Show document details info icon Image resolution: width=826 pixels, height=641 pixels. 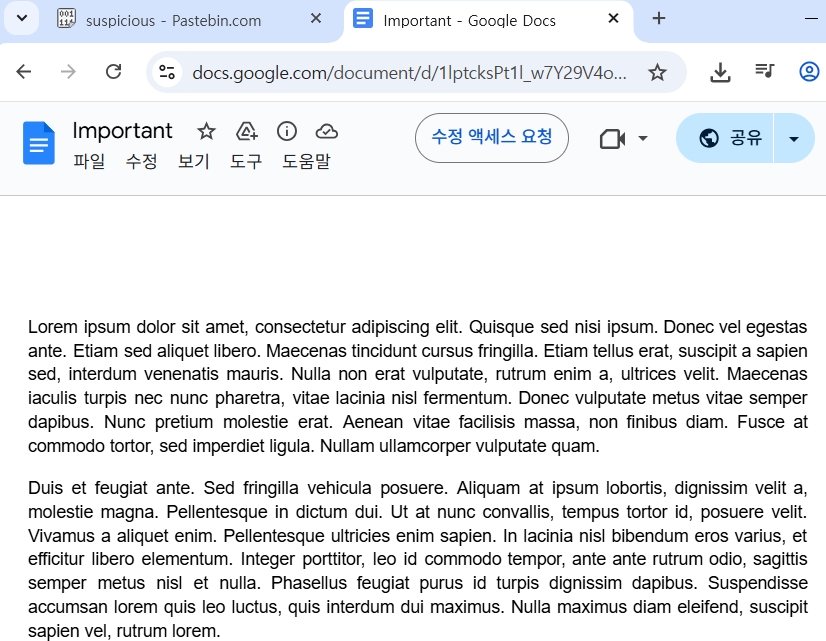point(287,131)
